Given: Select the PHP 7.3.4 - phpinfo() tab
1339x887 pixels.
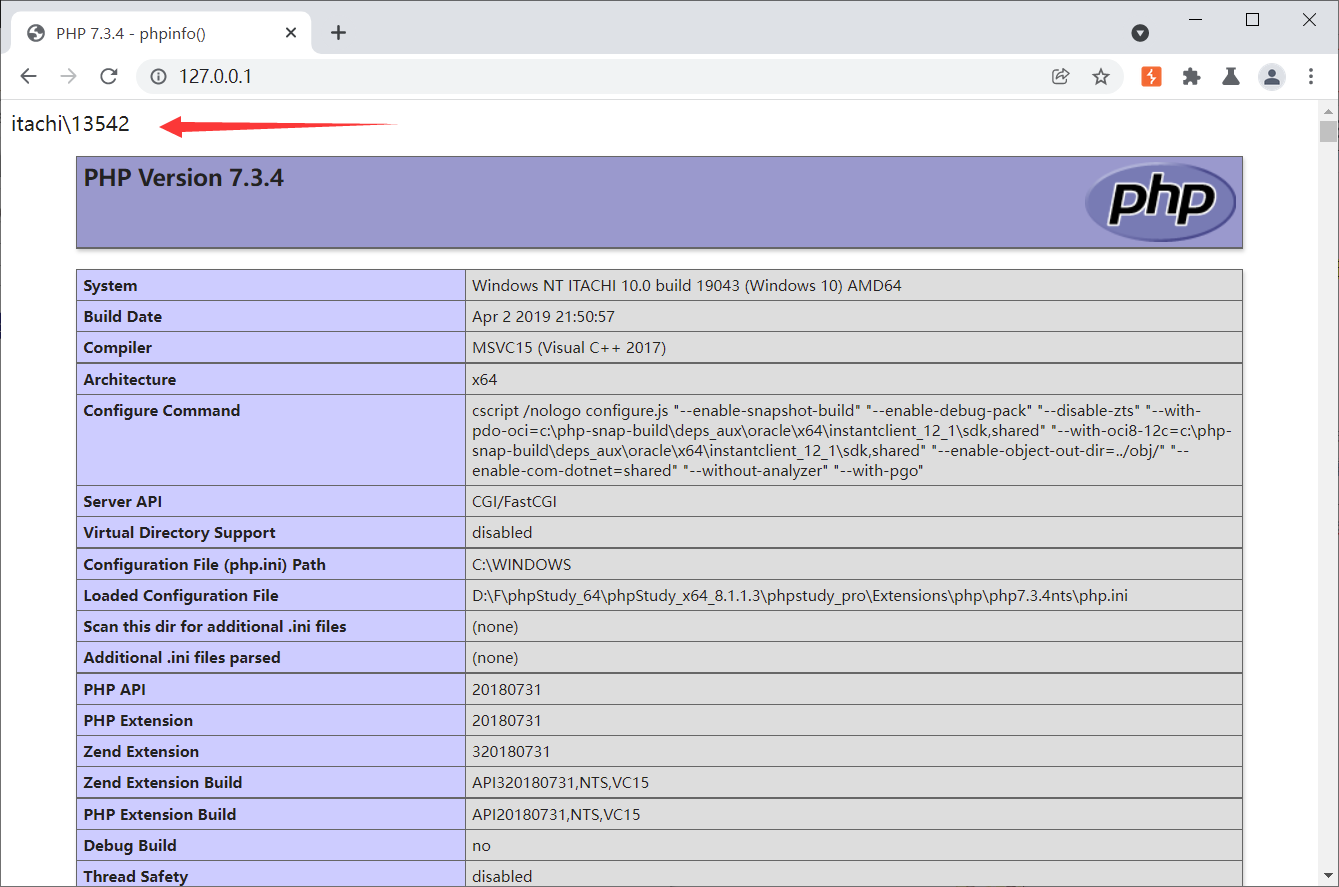Looking at the screenshot, I should [x=160, y=33].
